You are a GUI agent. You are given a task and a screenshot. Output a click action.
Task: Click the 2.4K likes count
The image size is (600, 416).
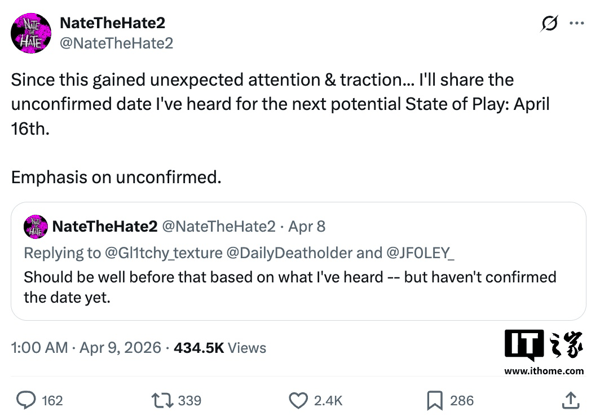click(x=329, y=400)
